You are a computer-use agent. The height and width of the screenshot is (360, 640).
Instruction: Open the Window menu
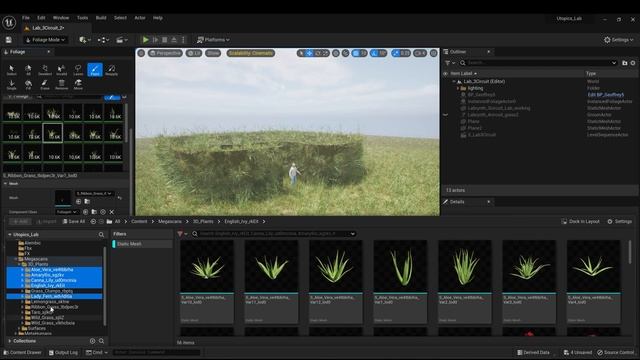(61, 18)
